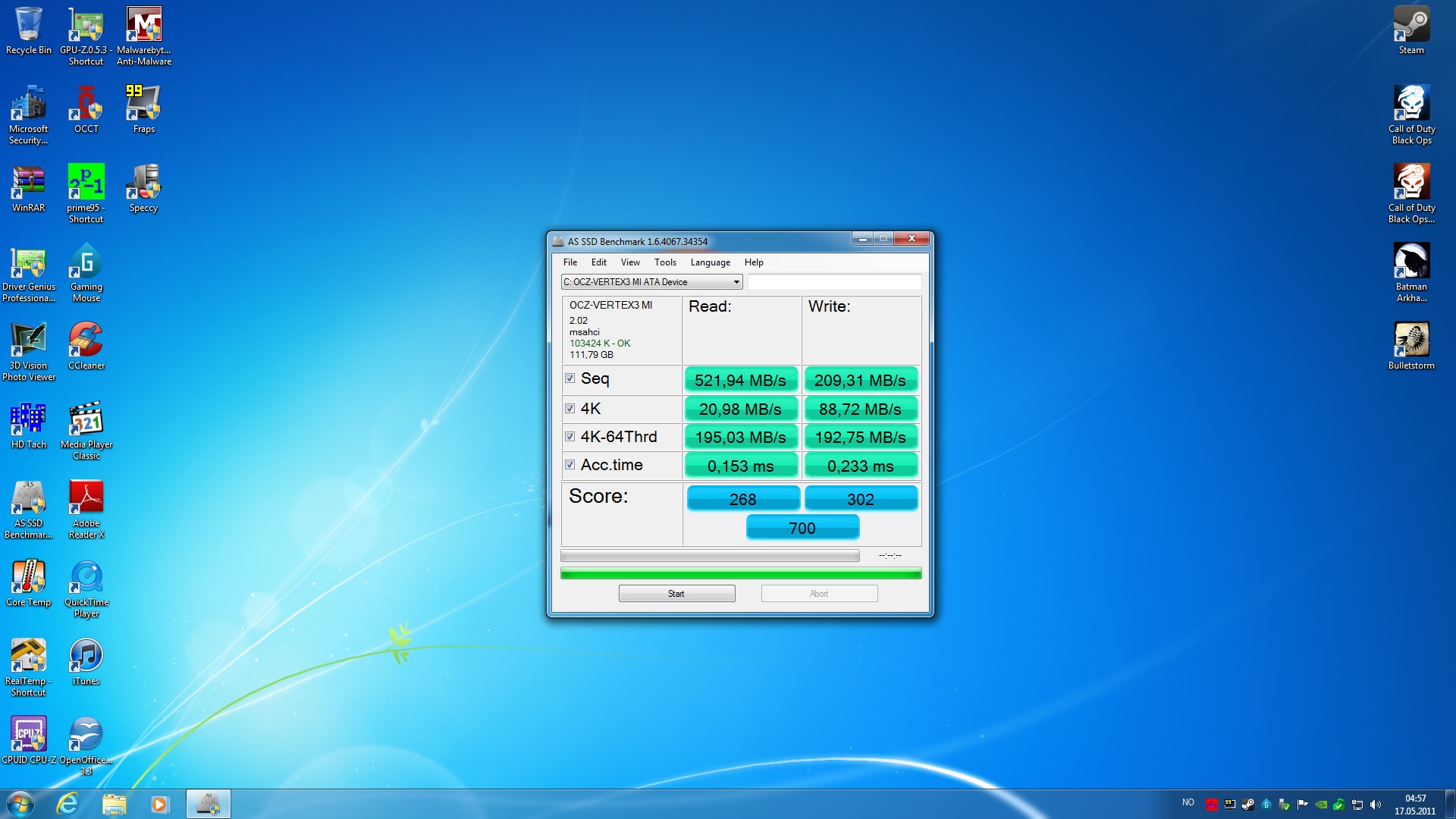Open the Language menu
Screen dimensions: 1456x819
tap(711, 262)
